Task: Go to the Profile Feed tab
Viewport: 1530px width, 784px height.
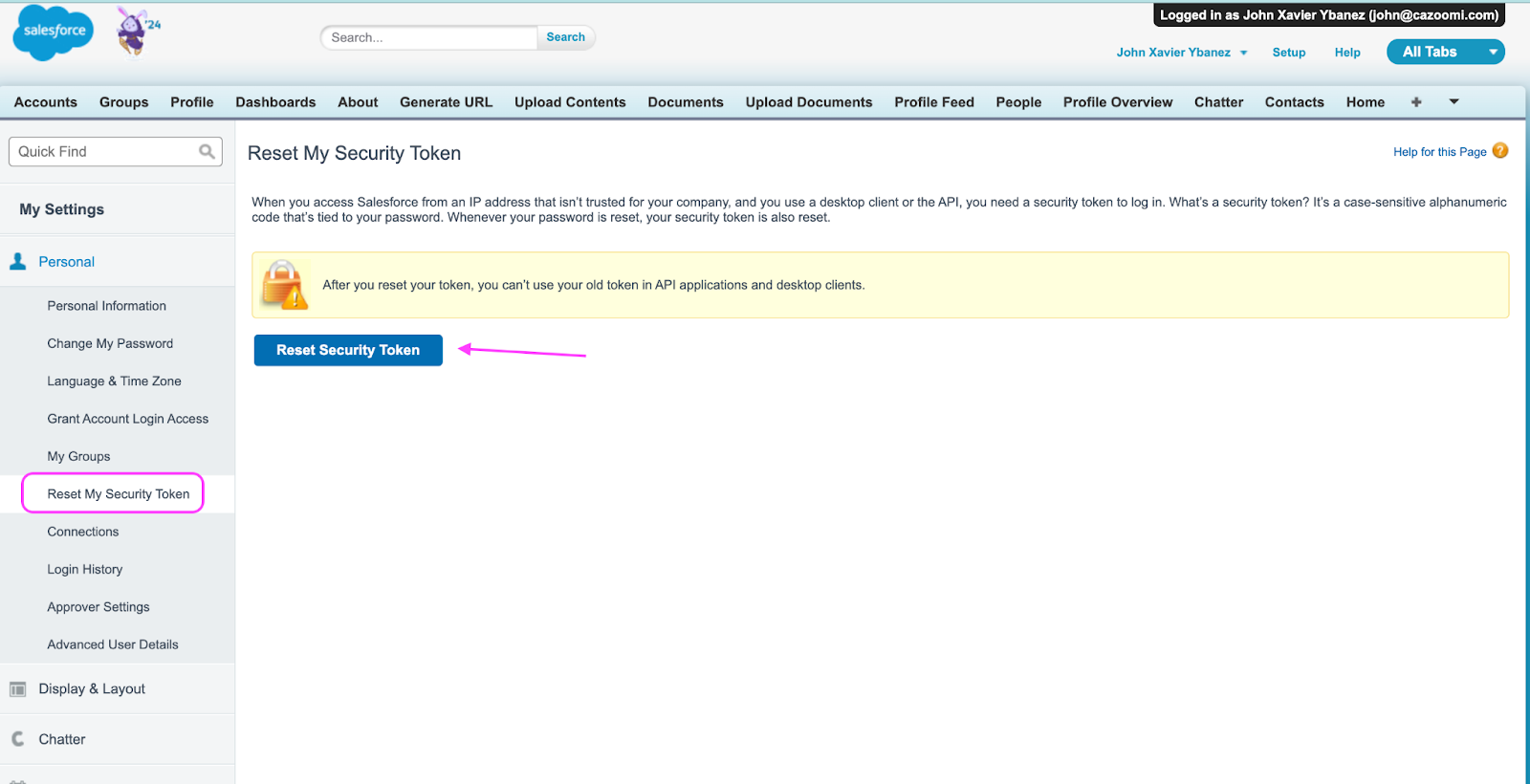Action: pos(934,102)
